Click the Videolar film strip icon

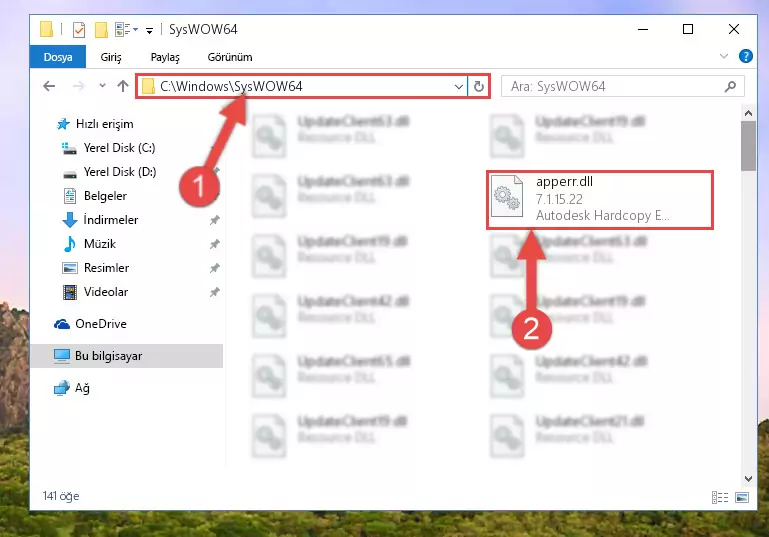(70, 292)
